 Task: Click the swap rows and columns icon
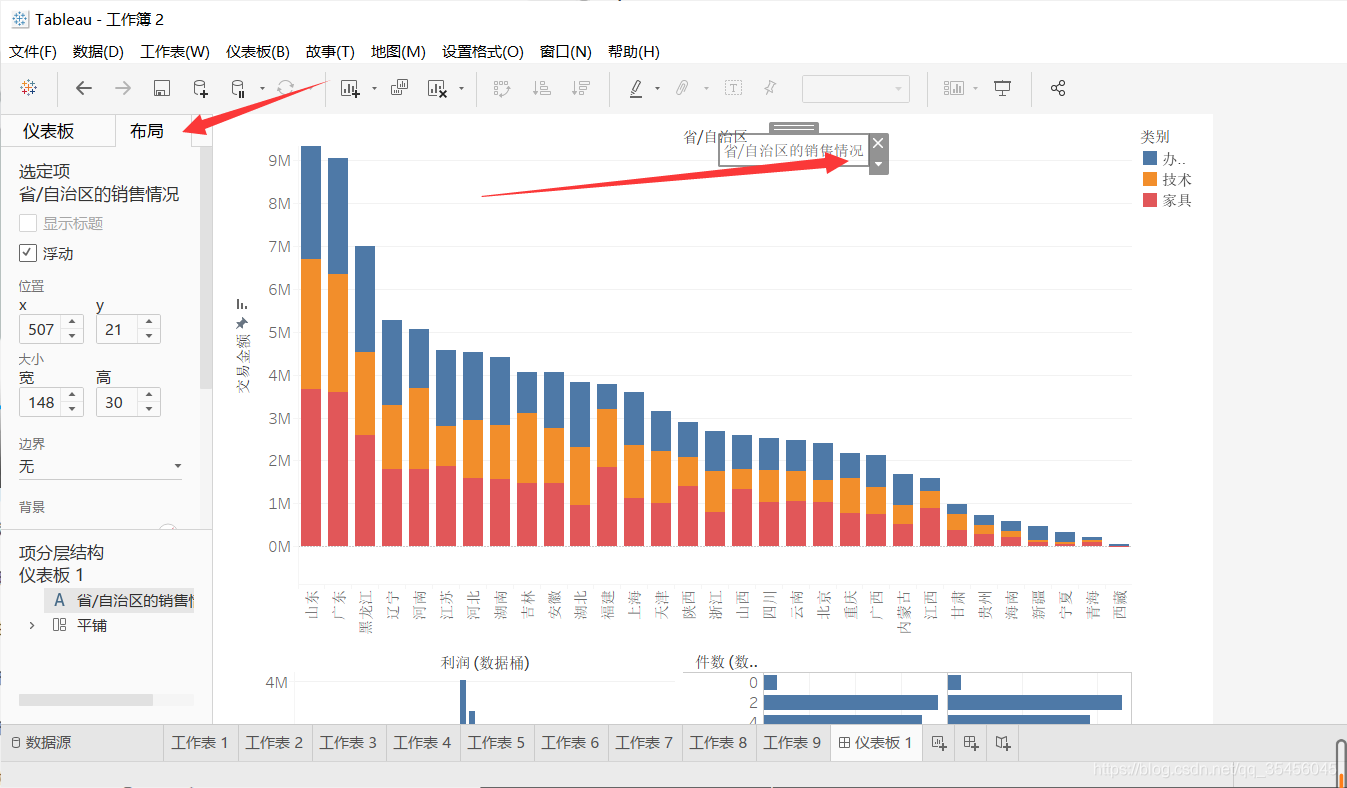click(502, 88)
